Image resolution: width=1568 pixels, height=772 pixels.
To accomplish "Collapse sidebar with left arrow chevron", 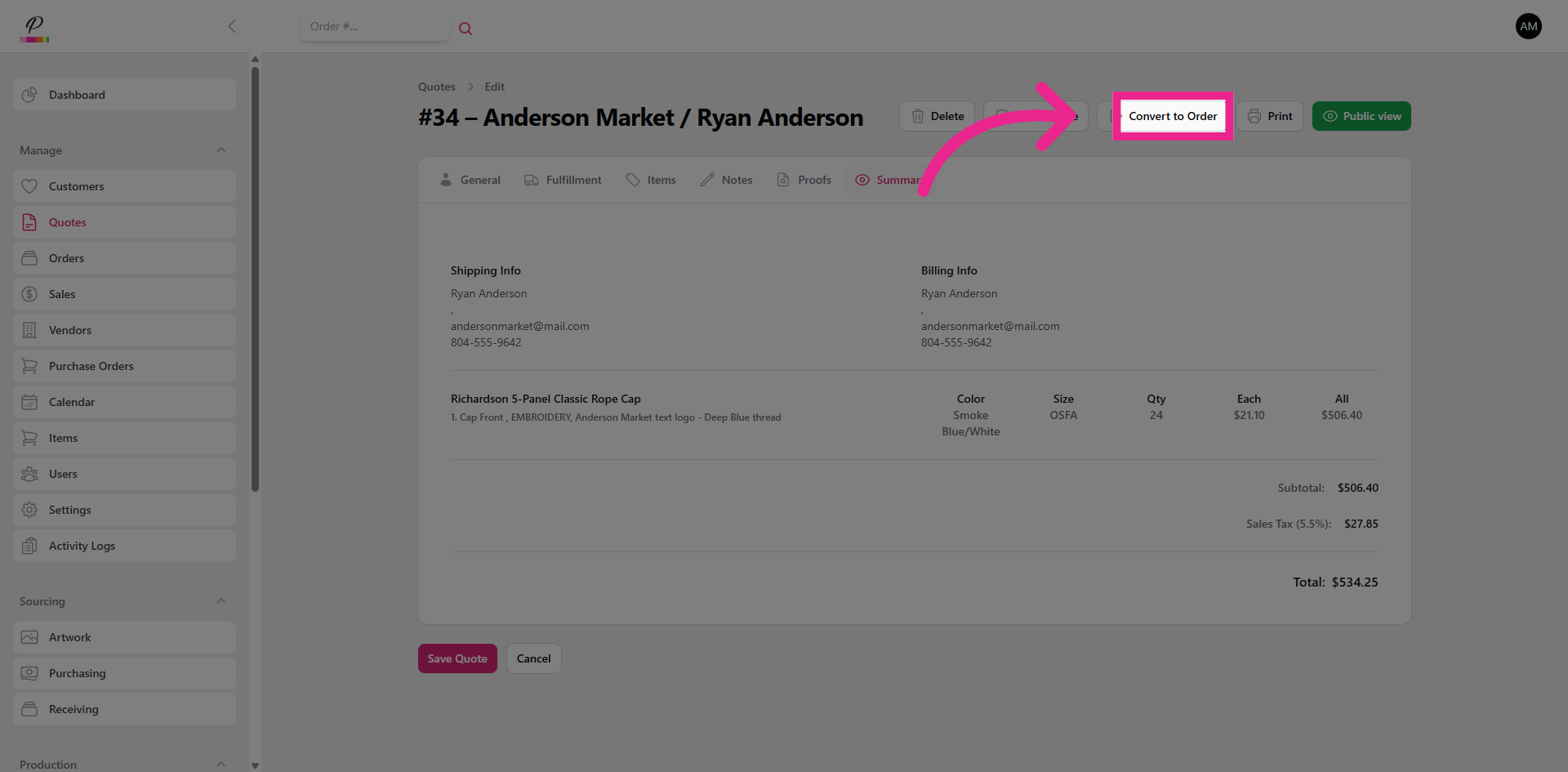I will [232, 26].
